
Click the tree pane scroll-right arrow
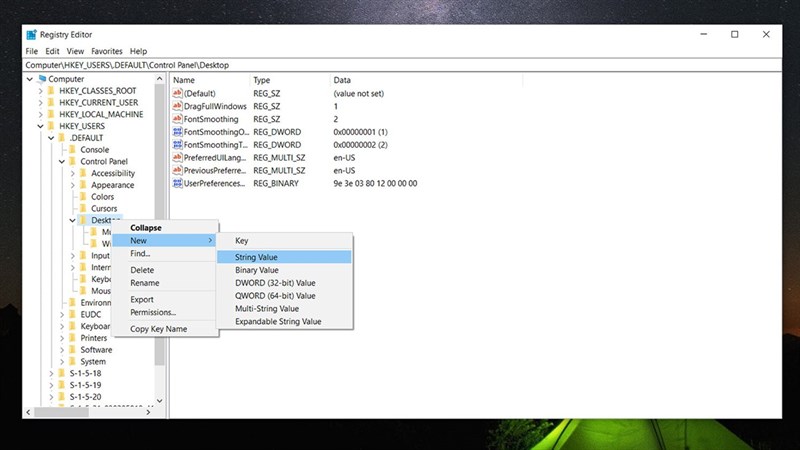(148, 412)
